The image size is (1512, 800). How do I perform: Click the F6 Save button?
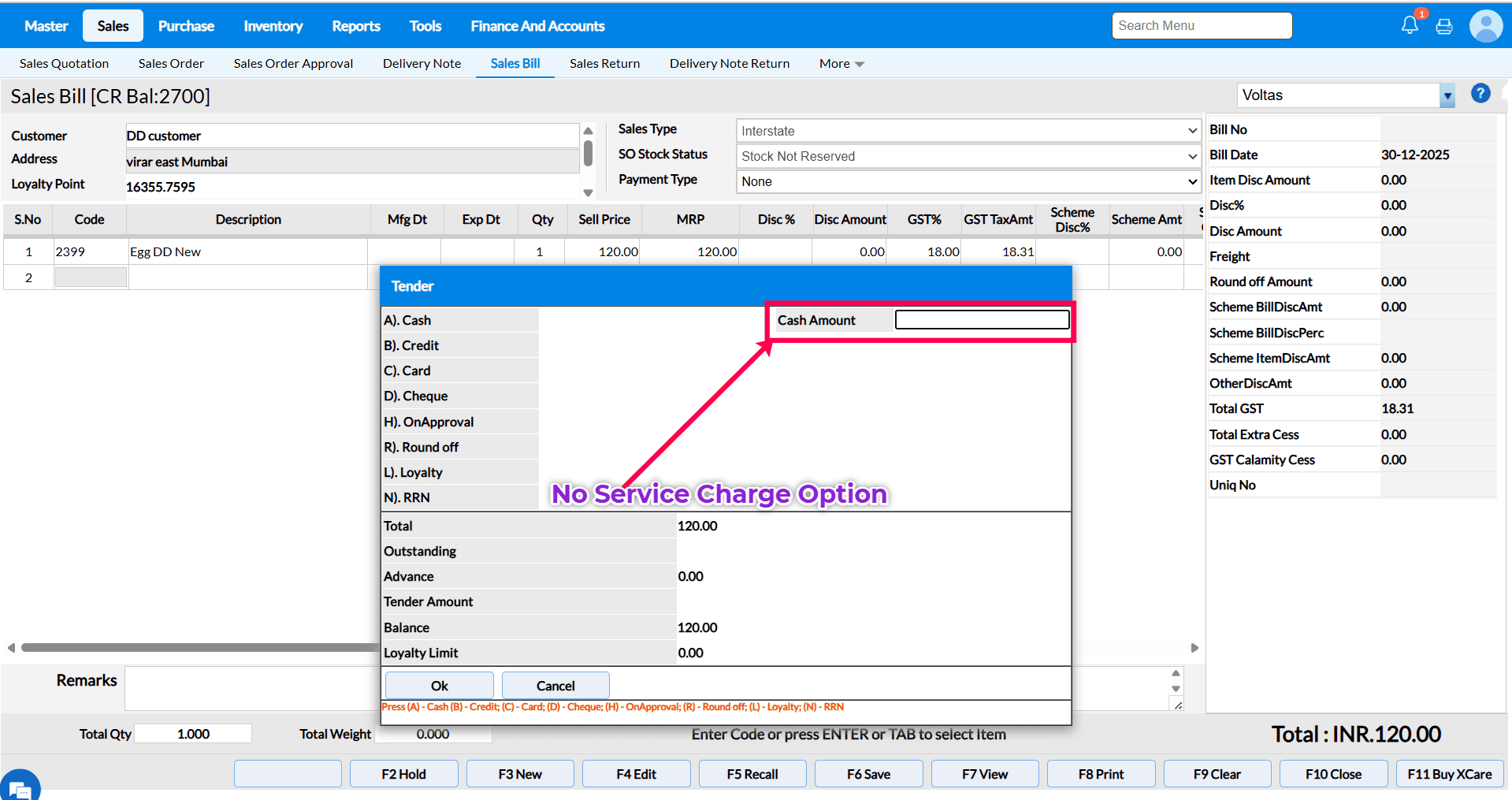point(868,774)
